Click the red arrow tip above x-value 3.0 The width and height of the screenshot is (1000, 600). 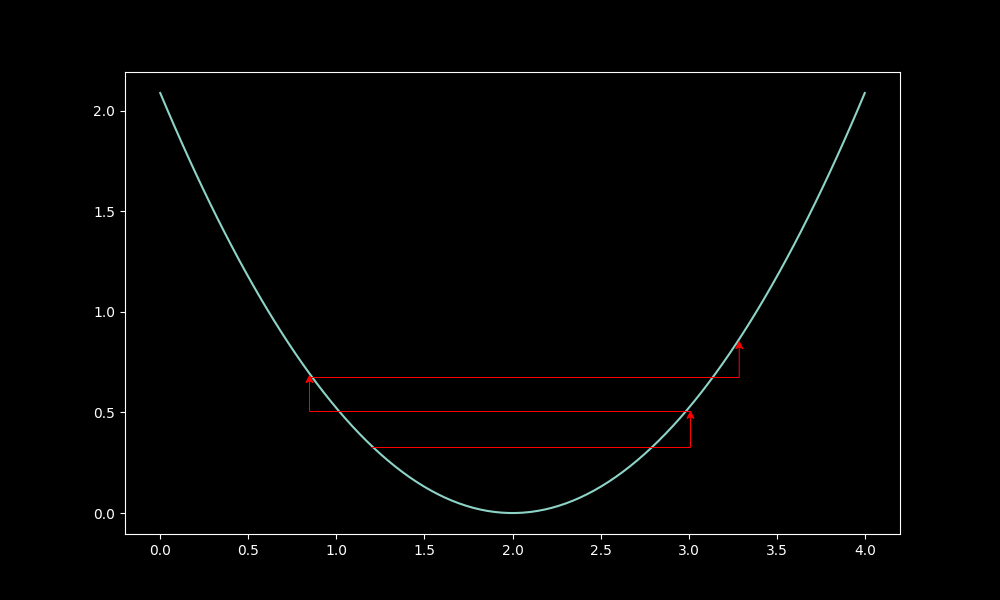(x=690, y=414)
